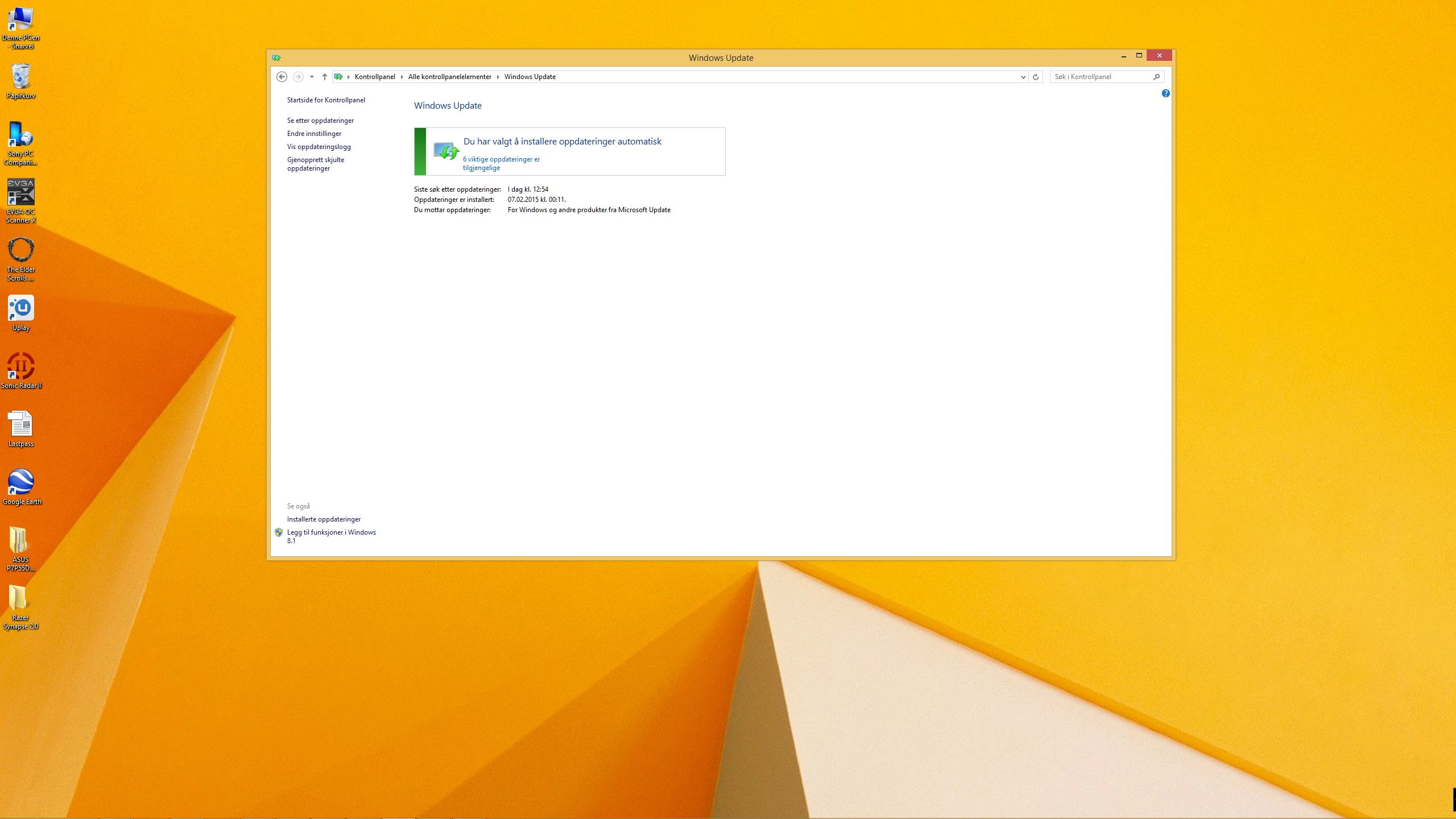Click text '07.02.2015 kl. 00:11.'
The width and height of the screenshot is (1456, 819).
pos(536,200)
